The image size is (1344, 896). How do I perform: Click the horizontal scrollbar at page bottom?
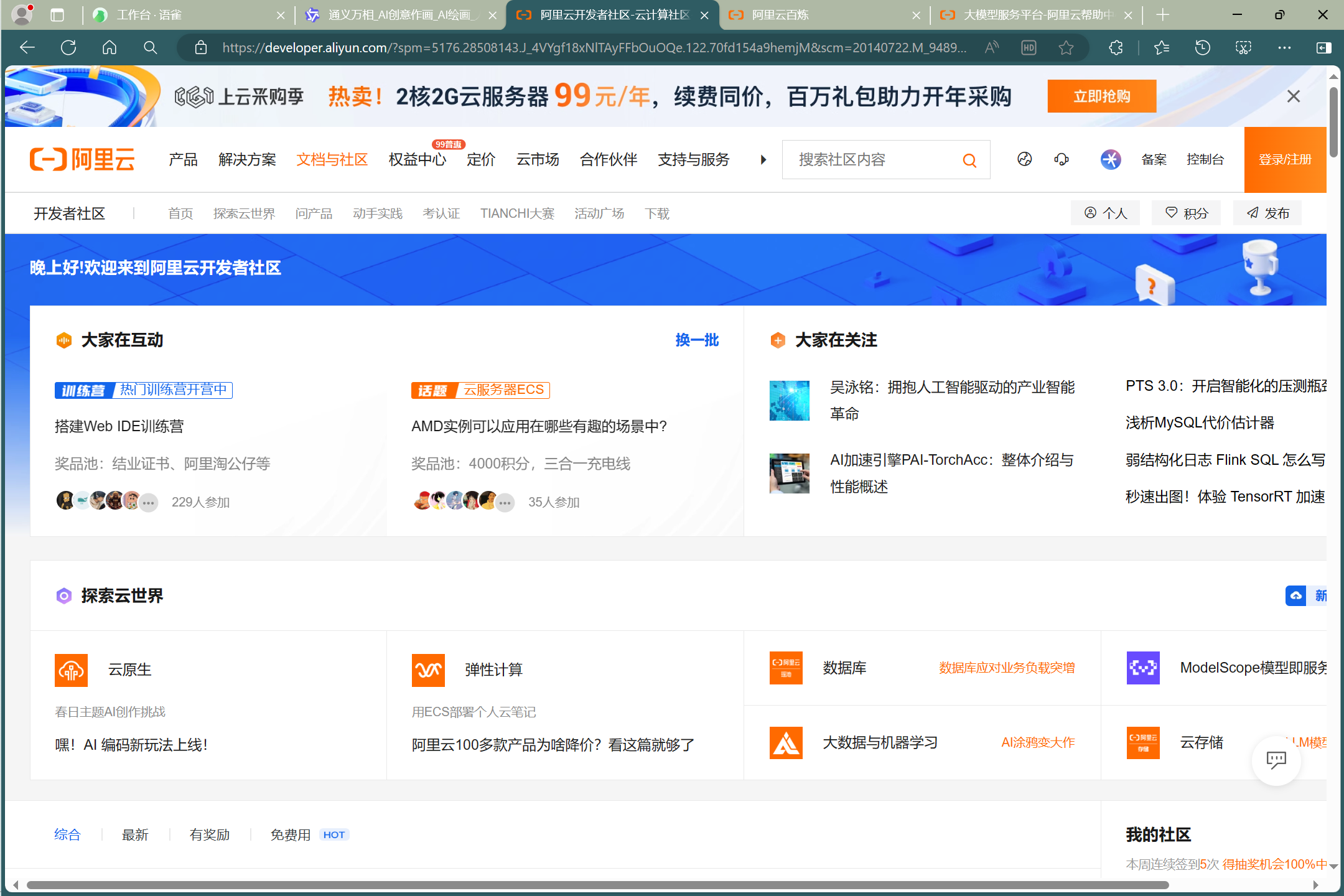pyautogui.click(x=597, y=885)
